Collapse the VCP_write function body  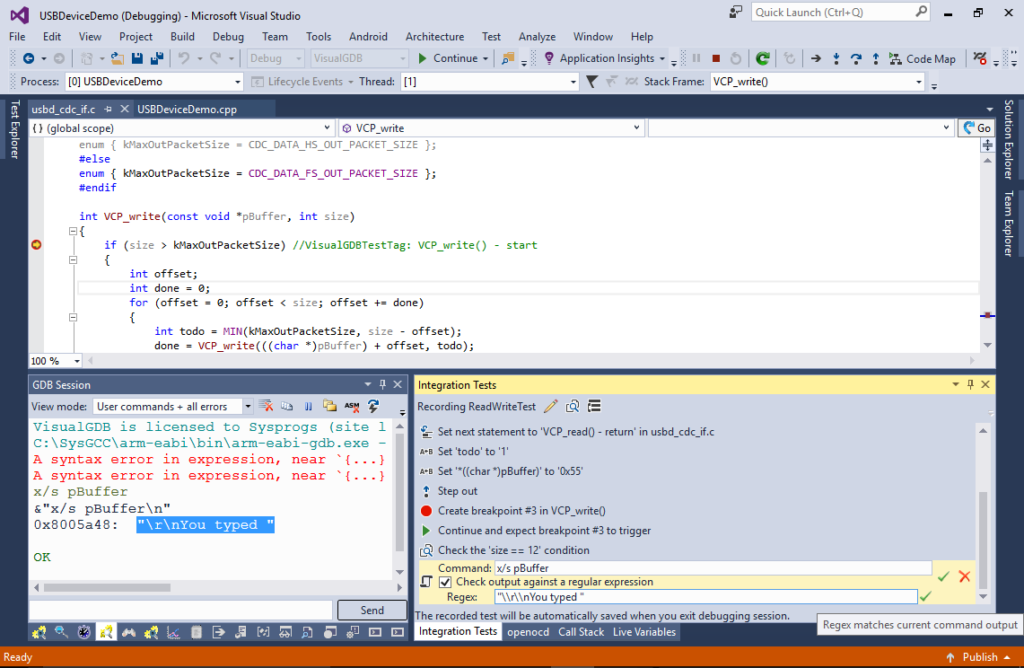pyautogui.click(x=74, y=230)
